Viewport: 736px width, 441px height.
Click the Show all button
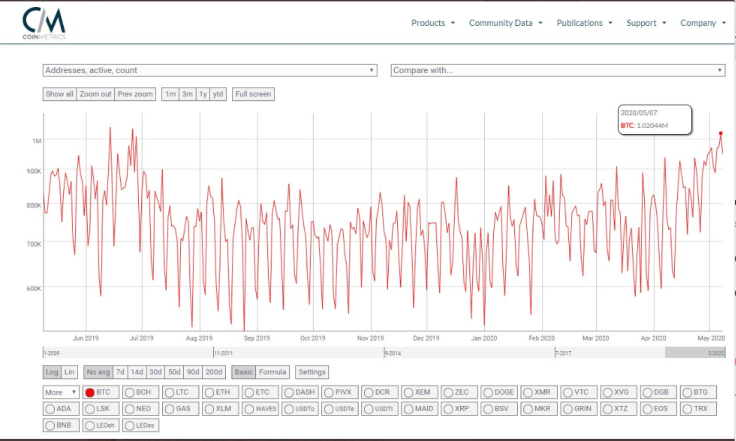(60, 94)
